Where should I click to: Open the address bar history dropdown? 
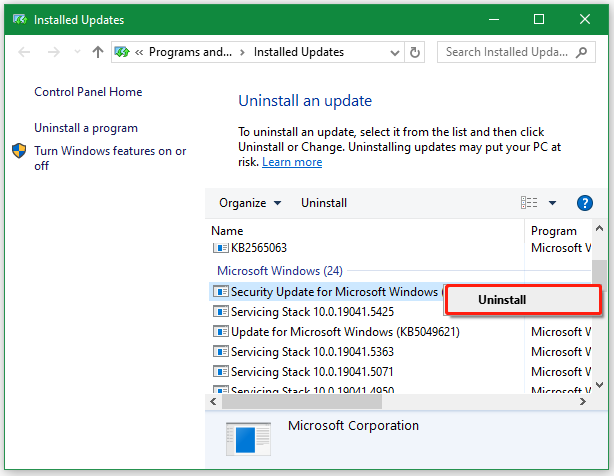click(x=393, y=52)
